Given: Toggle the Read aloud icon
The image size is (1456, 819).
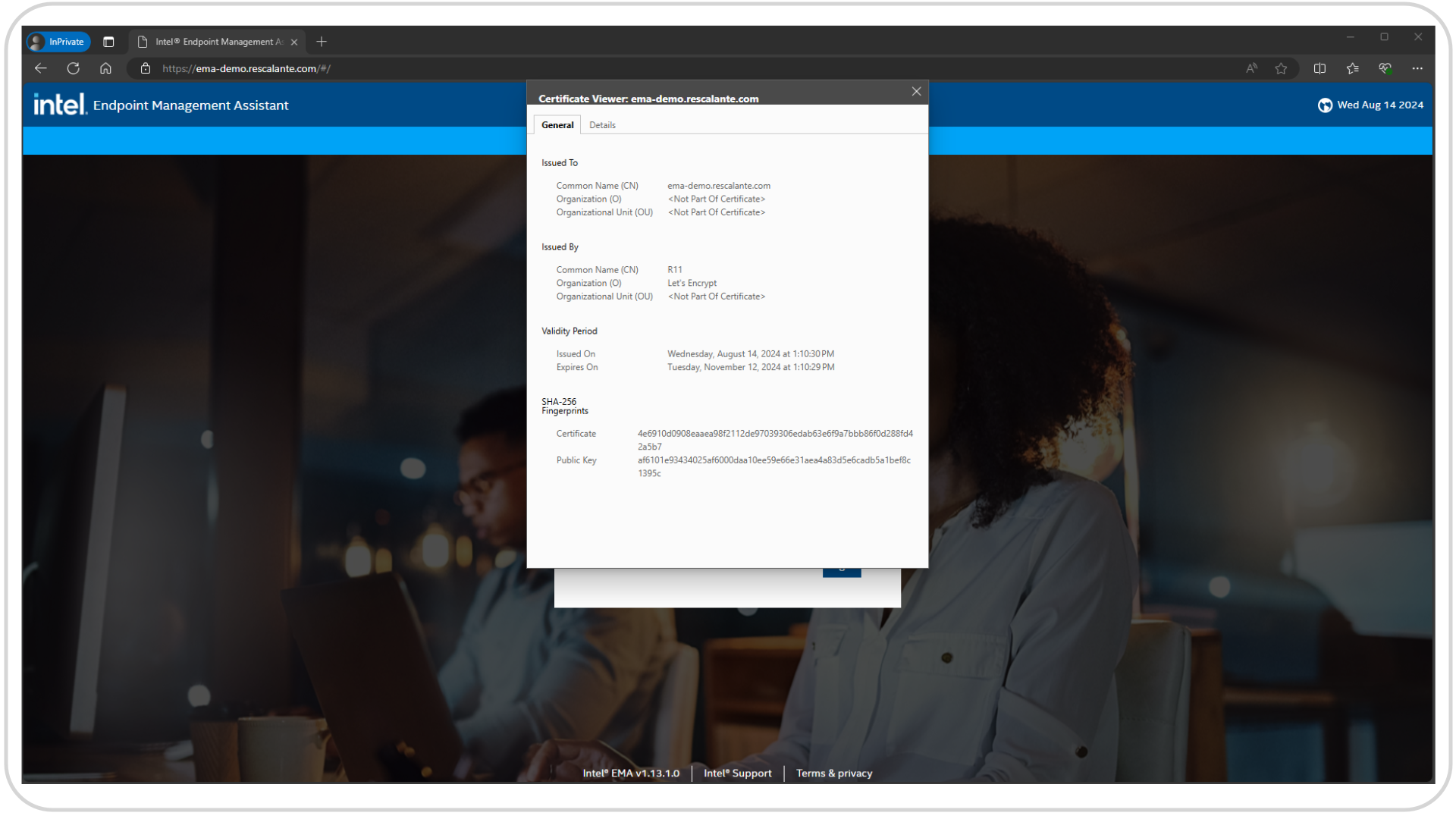Looking at the screenshot, I should pos(1251,68).
